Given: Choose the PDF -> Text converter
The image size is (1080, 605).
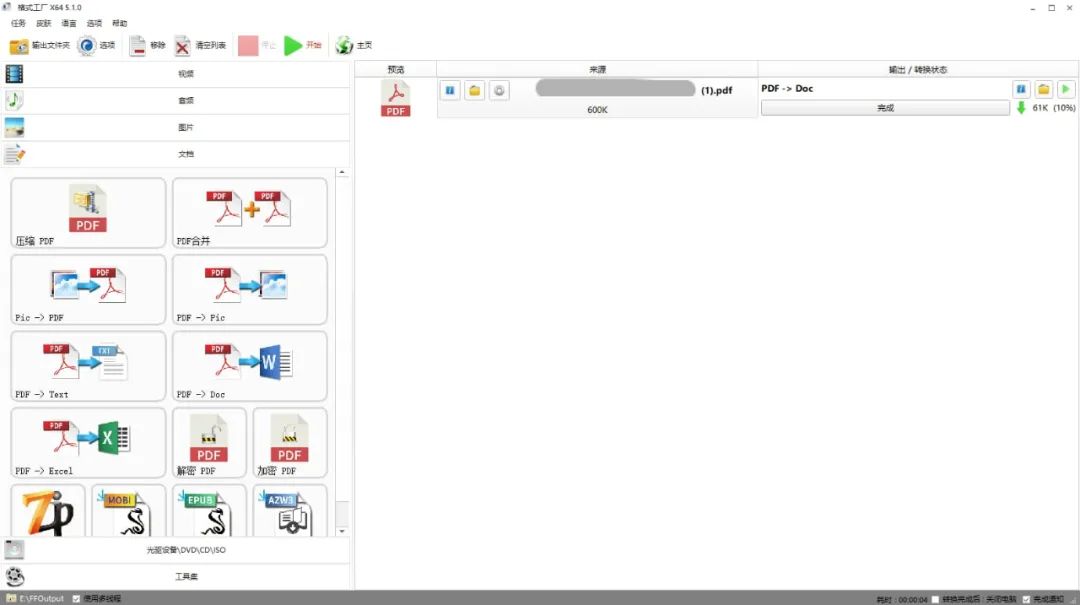Looking at the screenshot, I should pos(88,366).
